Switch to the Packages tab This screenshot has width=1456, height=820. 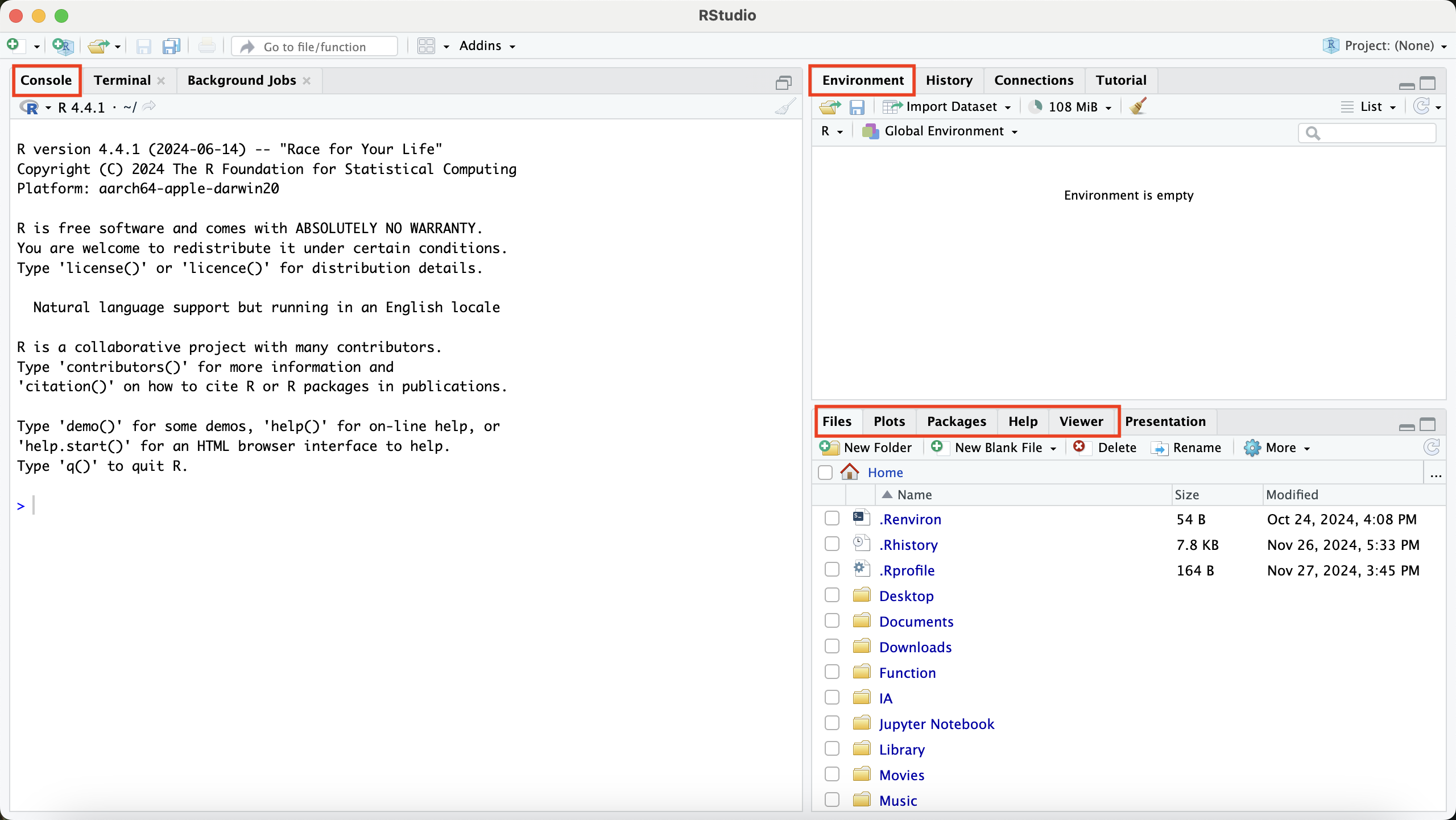click(x=957, y=421)
